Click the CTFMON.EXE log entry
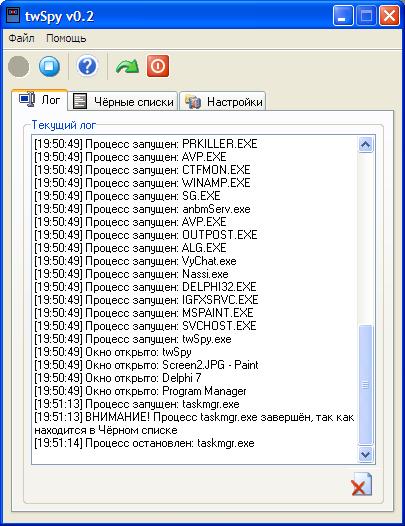The height and width of the screenshot is (526, 405). tap(142, 170)
